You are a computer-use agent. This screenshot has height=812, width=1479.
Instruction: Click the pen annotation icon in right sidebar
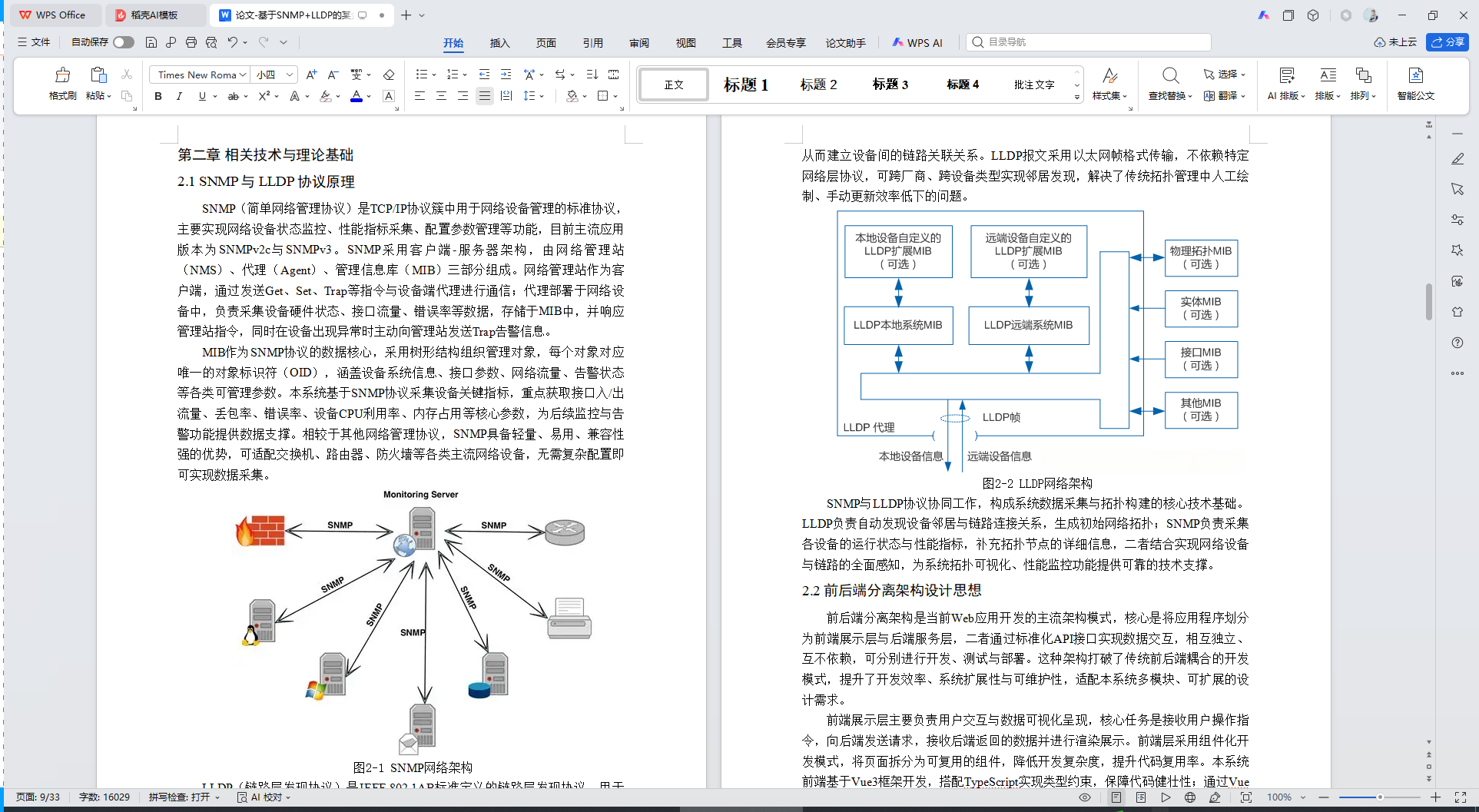1457,158
